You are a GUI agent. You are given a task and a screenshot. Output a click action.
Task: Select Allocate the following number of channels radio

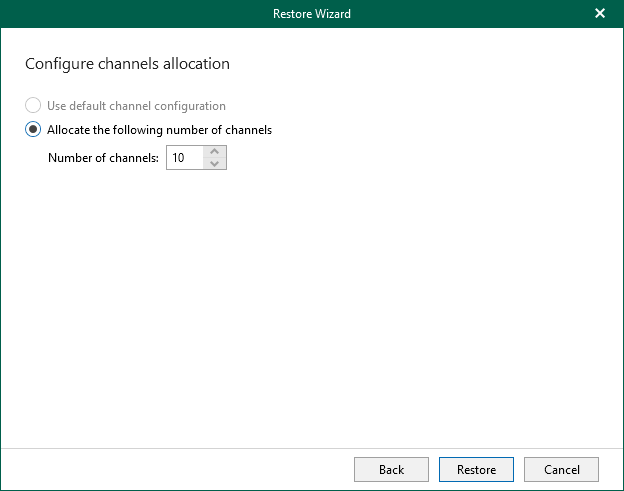point(34,130)
